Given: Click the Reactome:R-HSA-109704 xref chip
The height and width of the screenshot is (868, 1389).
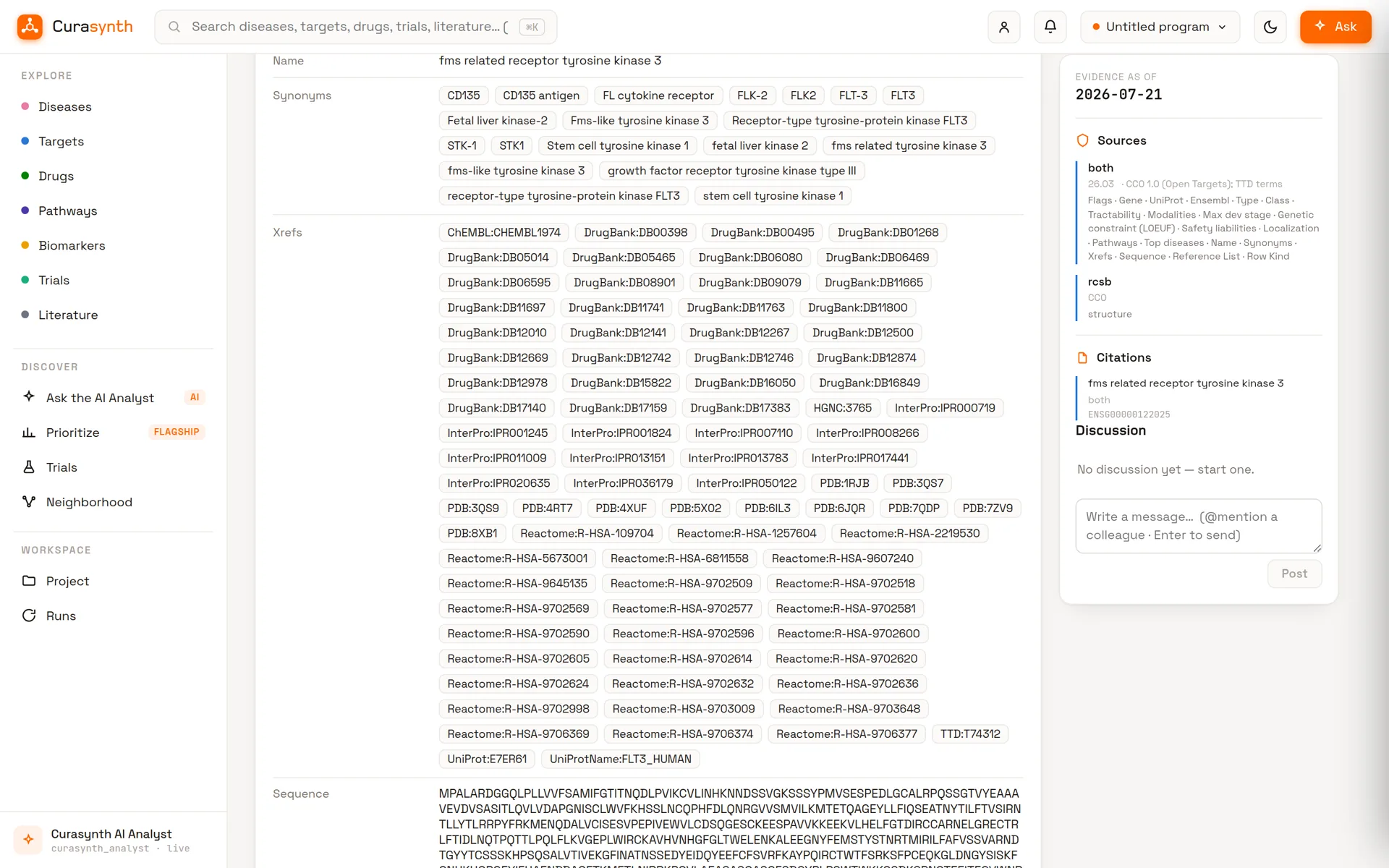Looking at the screenshot, I should (x=587, y=533).
